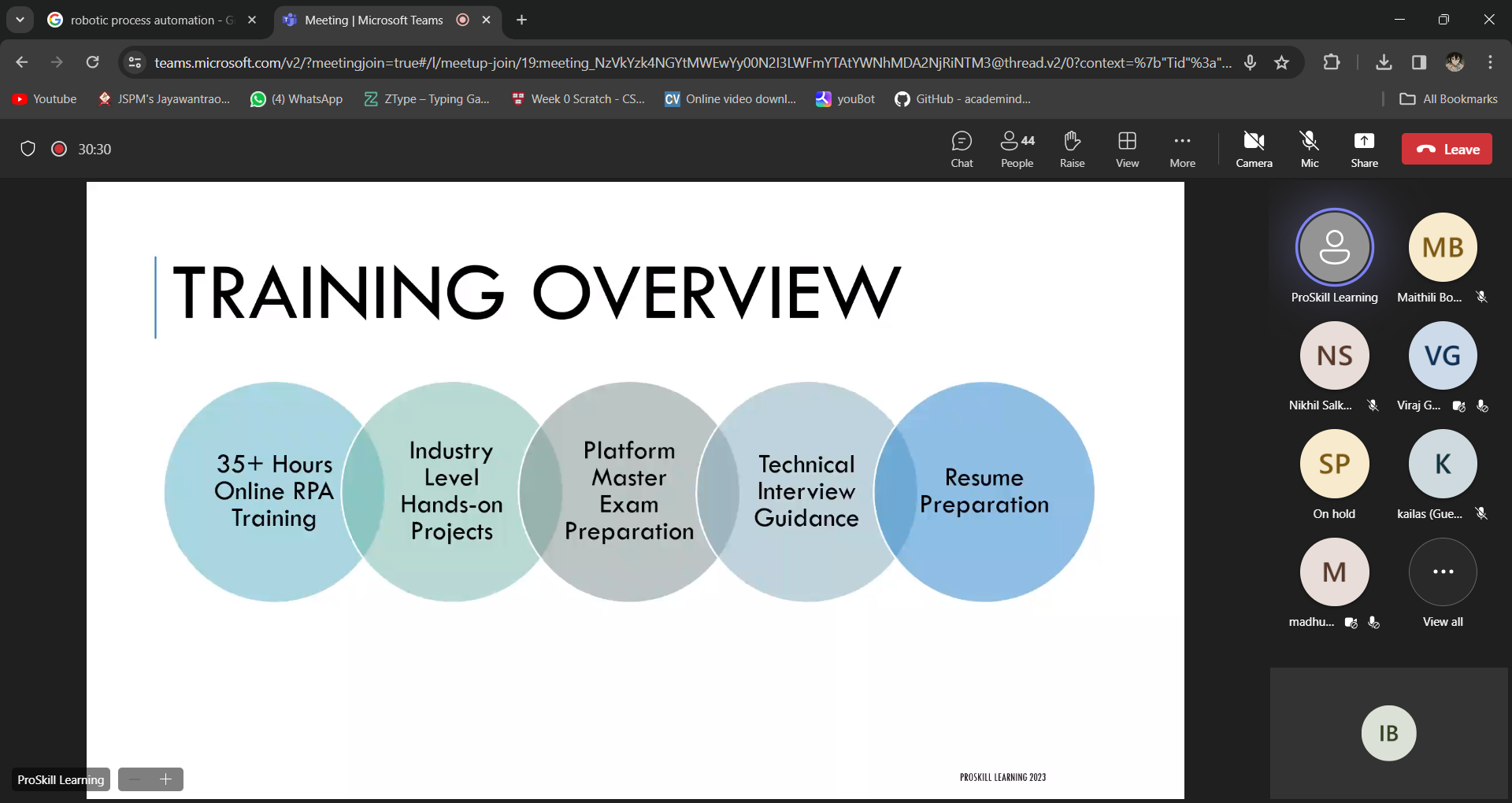Unmute the Mic

tap(1310, 149)
